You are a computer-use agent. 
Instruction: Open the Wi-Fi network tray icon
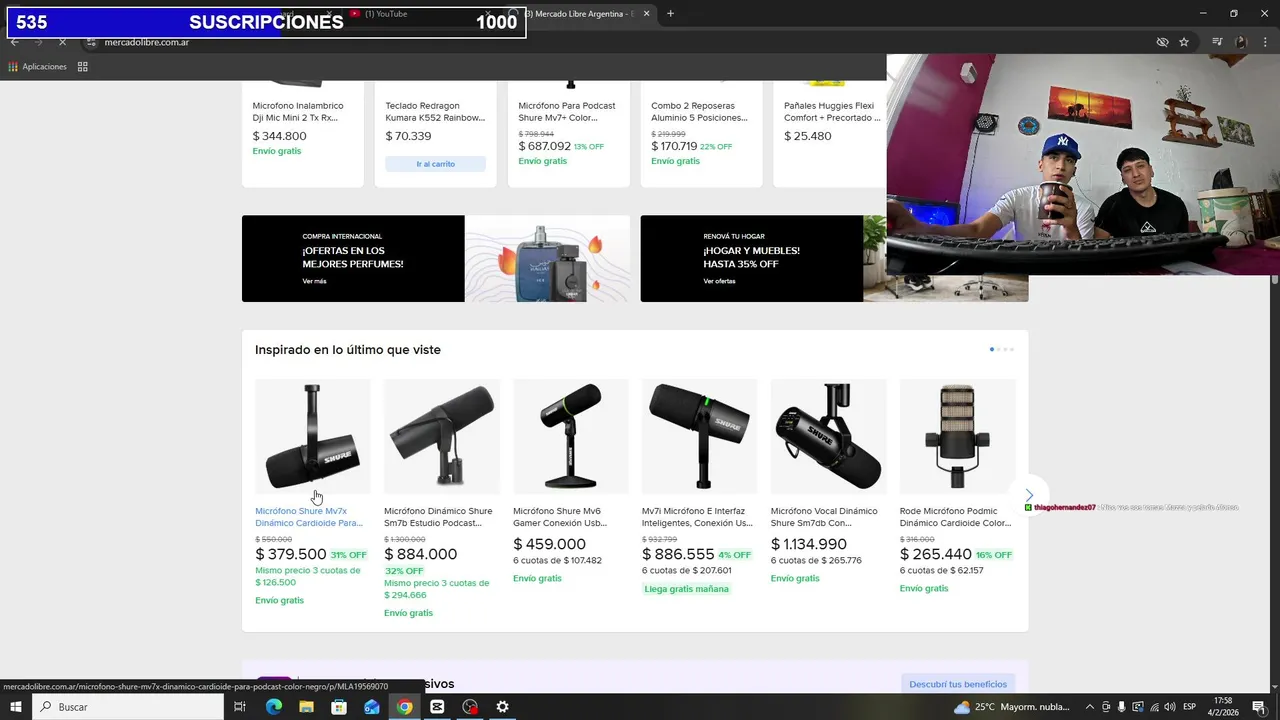(x=1155, y=707)
